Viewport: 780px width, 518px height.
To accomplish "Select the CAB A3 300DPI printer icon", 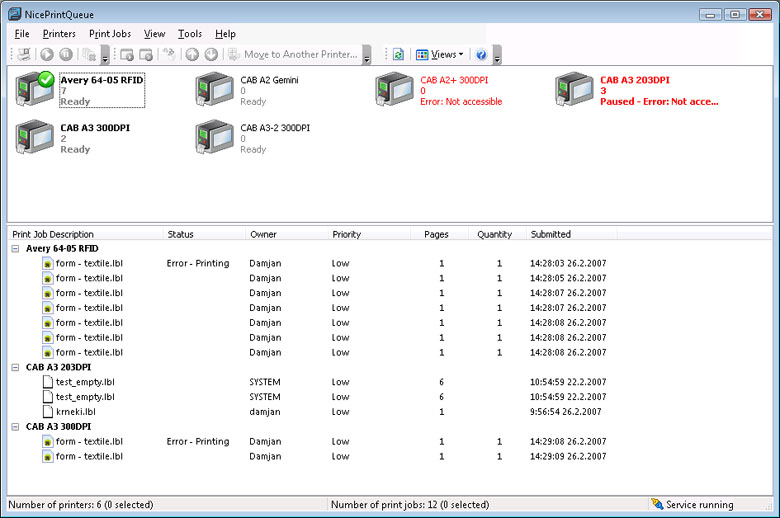I will pyautogui.click(x=34, y=137).
